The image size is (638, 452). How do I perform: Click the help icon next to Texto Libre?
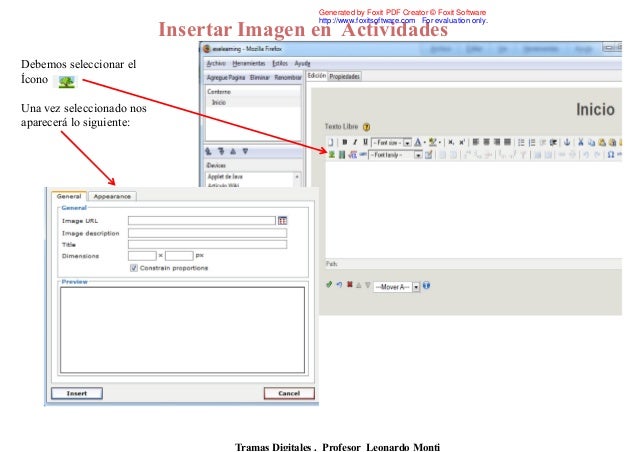point(367,127)
